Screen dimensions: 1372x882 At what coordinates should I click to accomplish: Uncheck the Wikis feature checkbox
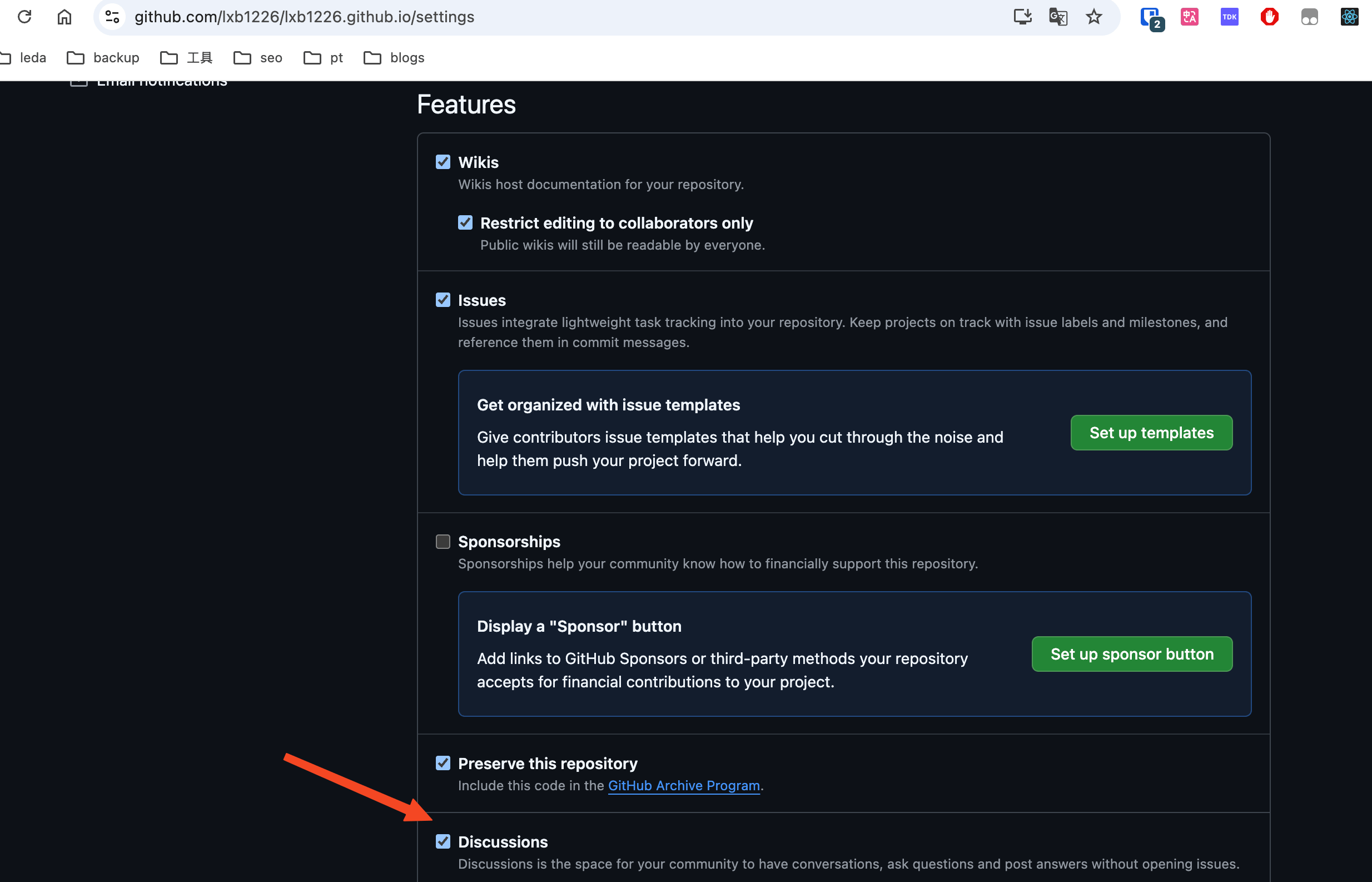[x=443, y=162]
